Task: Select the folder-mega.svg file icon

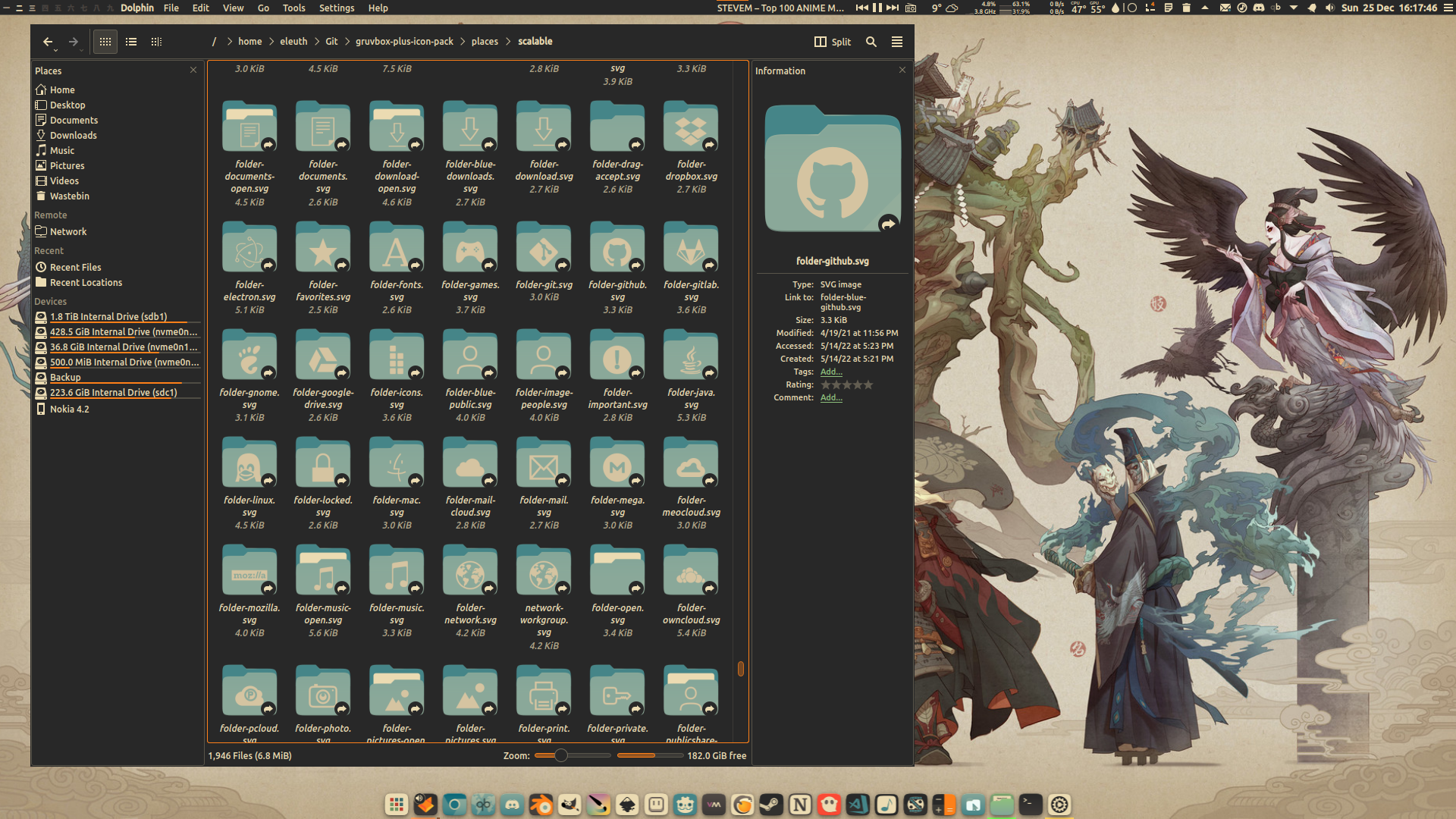Action: [617, 463]
